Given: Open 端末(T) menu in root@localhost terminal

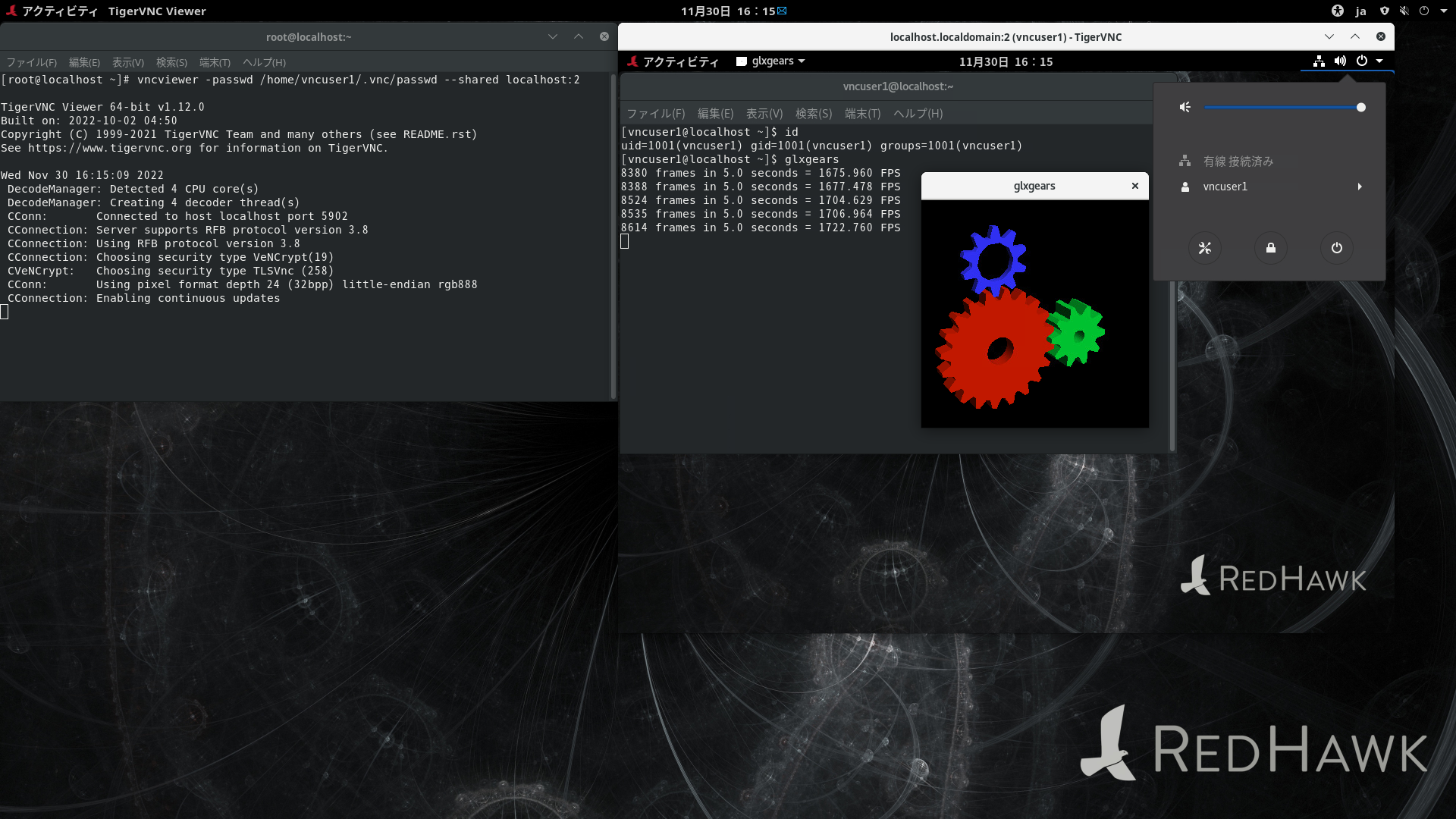Looking at the screenshot, I should 215,62.
